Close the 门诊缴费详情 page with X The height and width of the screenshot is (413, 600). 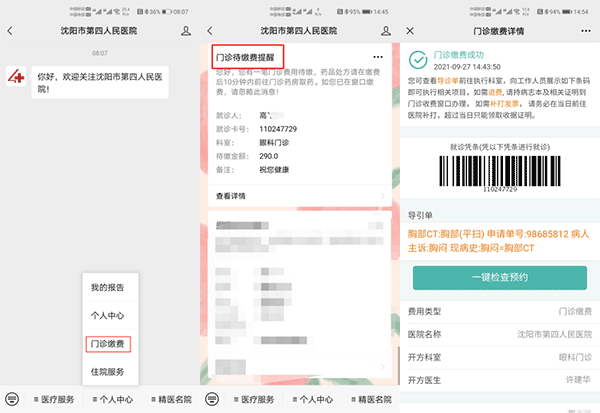click(x=410, y=31)
